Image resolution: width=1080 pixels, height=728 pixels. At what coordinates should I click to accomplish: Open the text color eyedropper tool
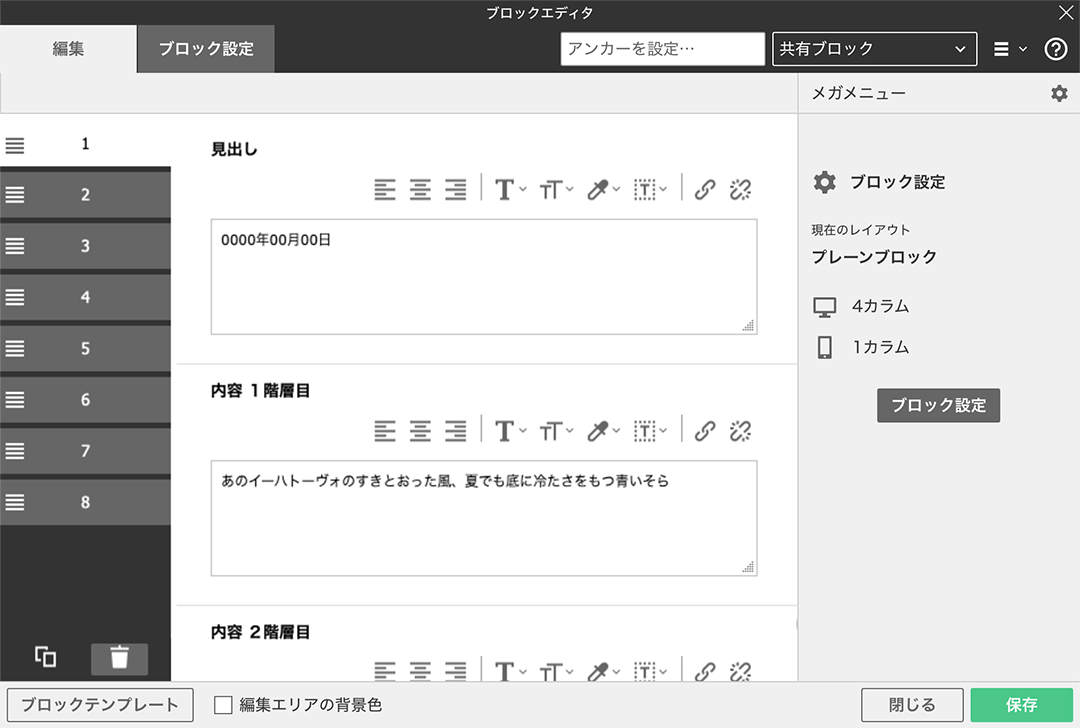599,189
